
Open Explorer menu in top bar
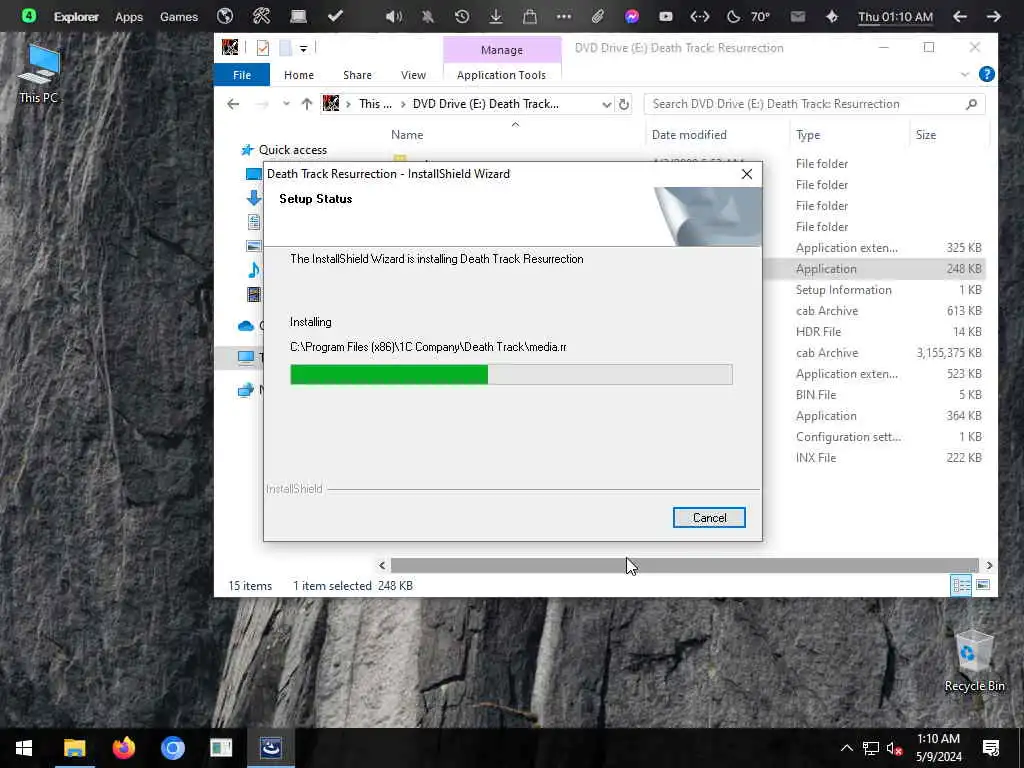[76, 17]
